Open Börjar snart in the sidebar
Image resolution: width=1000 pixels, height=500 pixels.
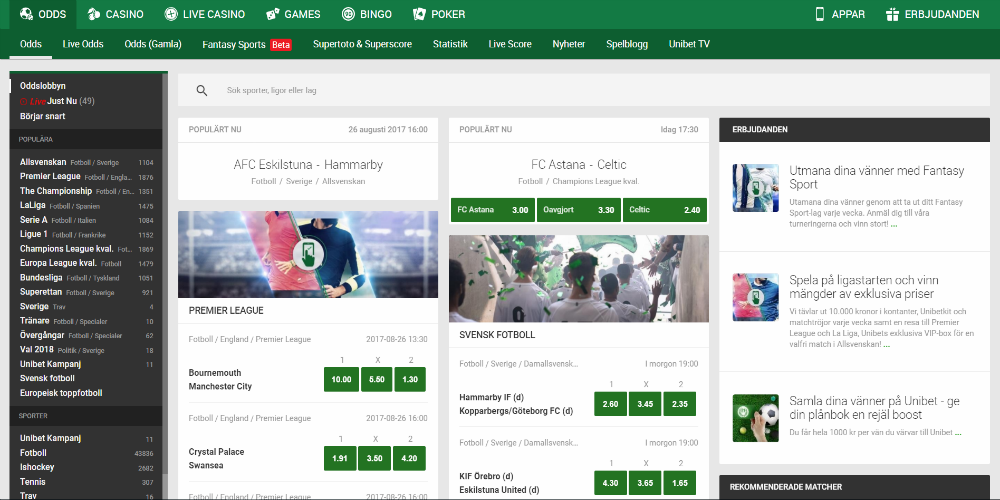click(42, 116)
